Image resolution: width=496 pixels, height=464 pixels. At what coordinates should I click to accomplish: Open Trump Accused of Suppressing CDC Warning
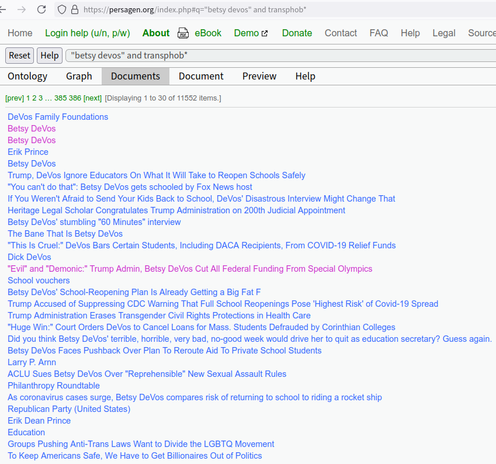click(x=223, y=304)
